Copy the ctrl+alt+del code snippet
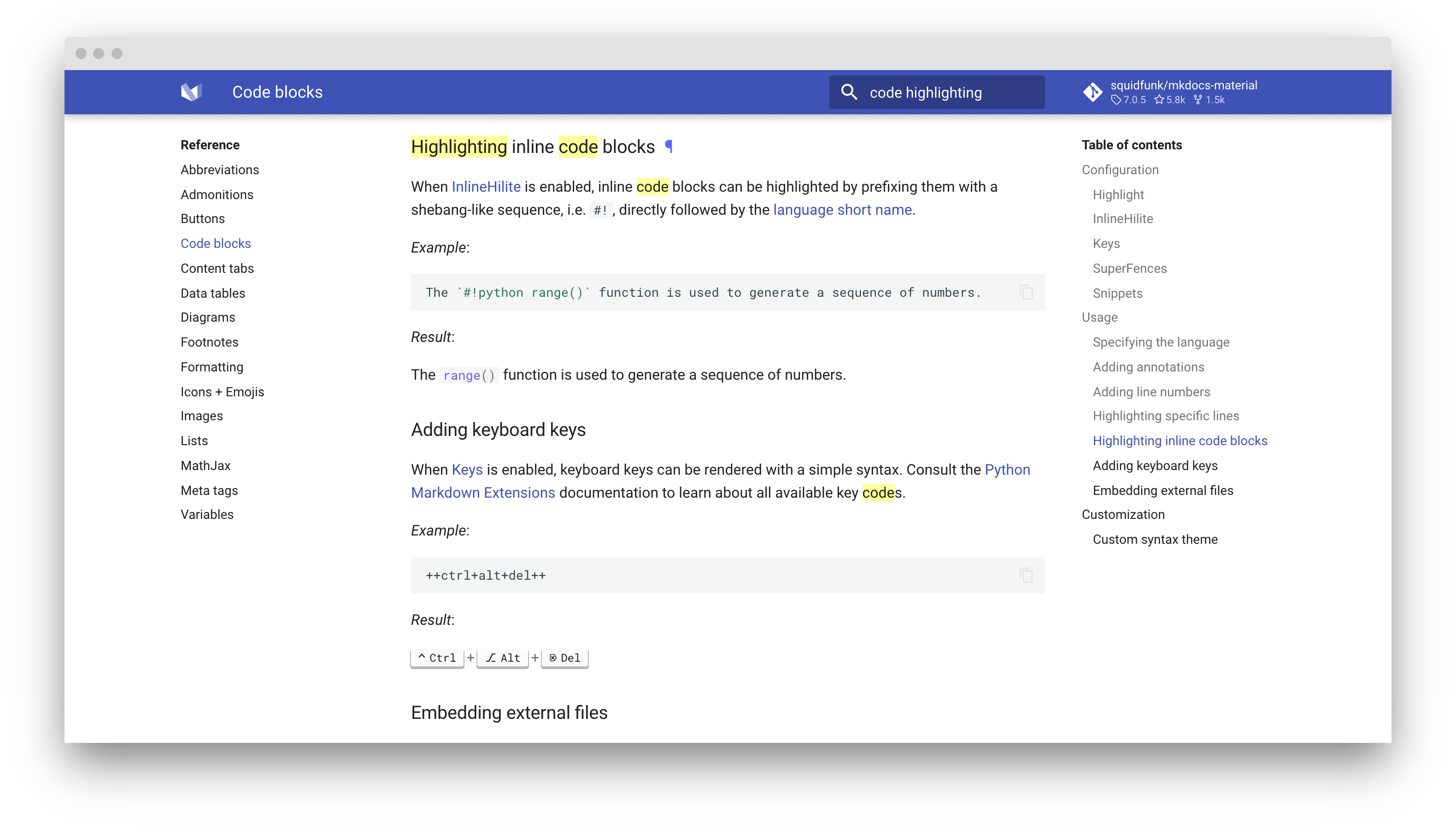 (1026, 575)
